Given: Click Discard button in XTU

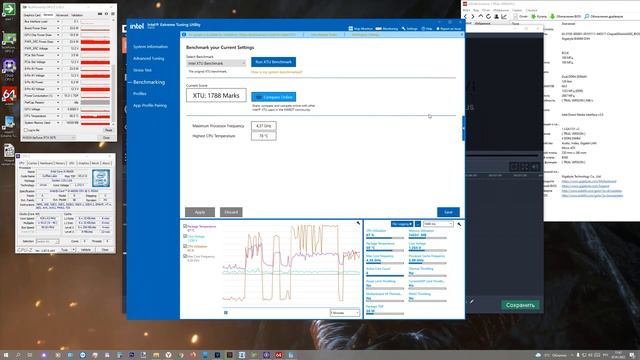Looking at the screenshot, I should 231,212.
